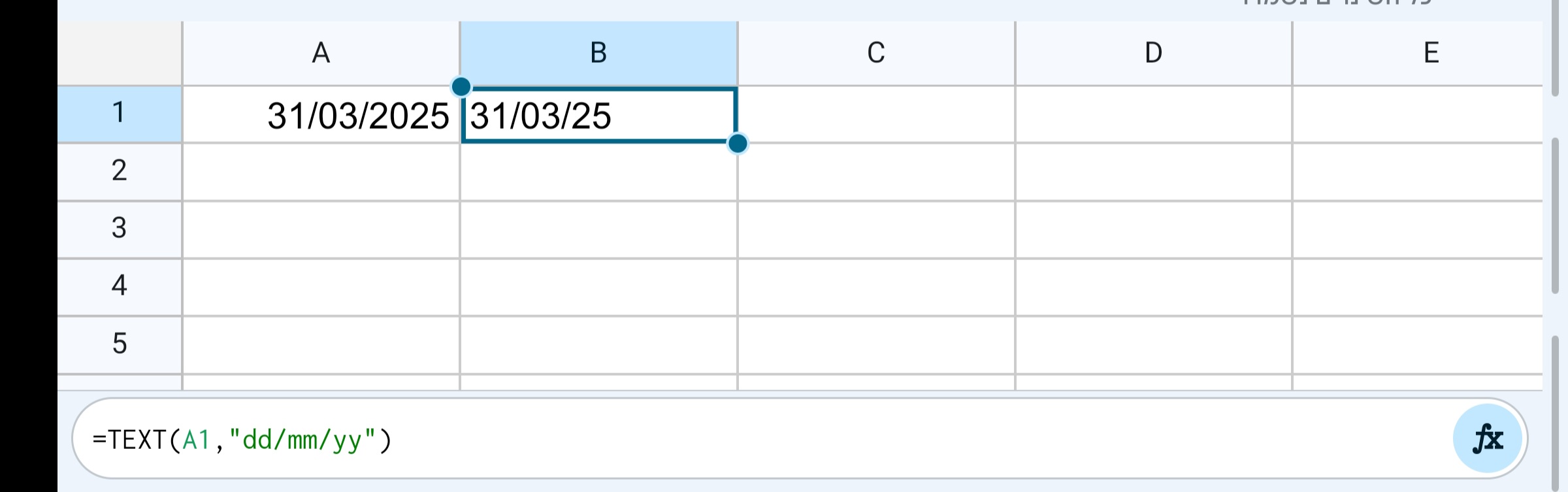1568x492 pixels.
Task: Select row header 2
Action: (x=119, y=171)
